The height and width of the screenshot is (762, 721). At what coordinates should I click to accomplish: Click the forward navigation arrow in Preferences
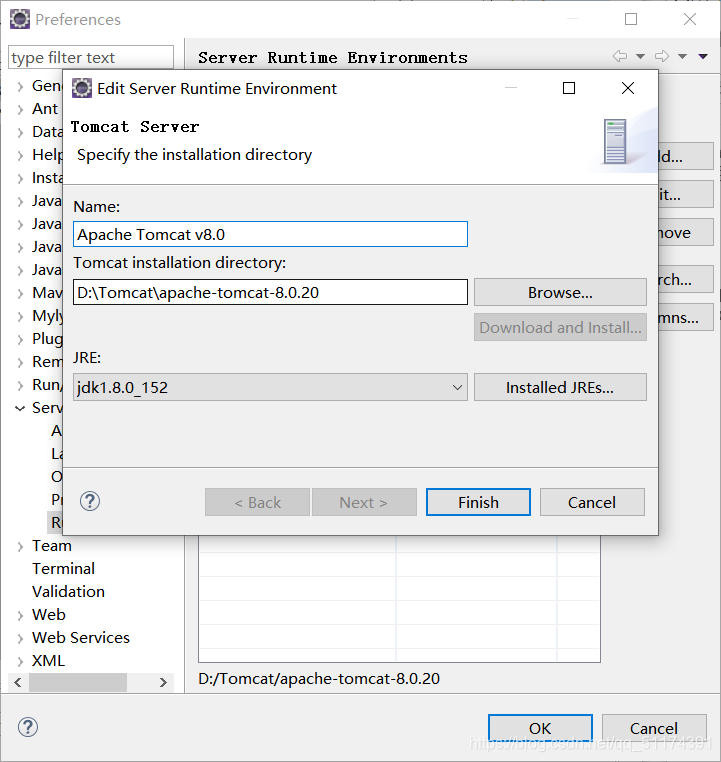[x=662, y=56]
